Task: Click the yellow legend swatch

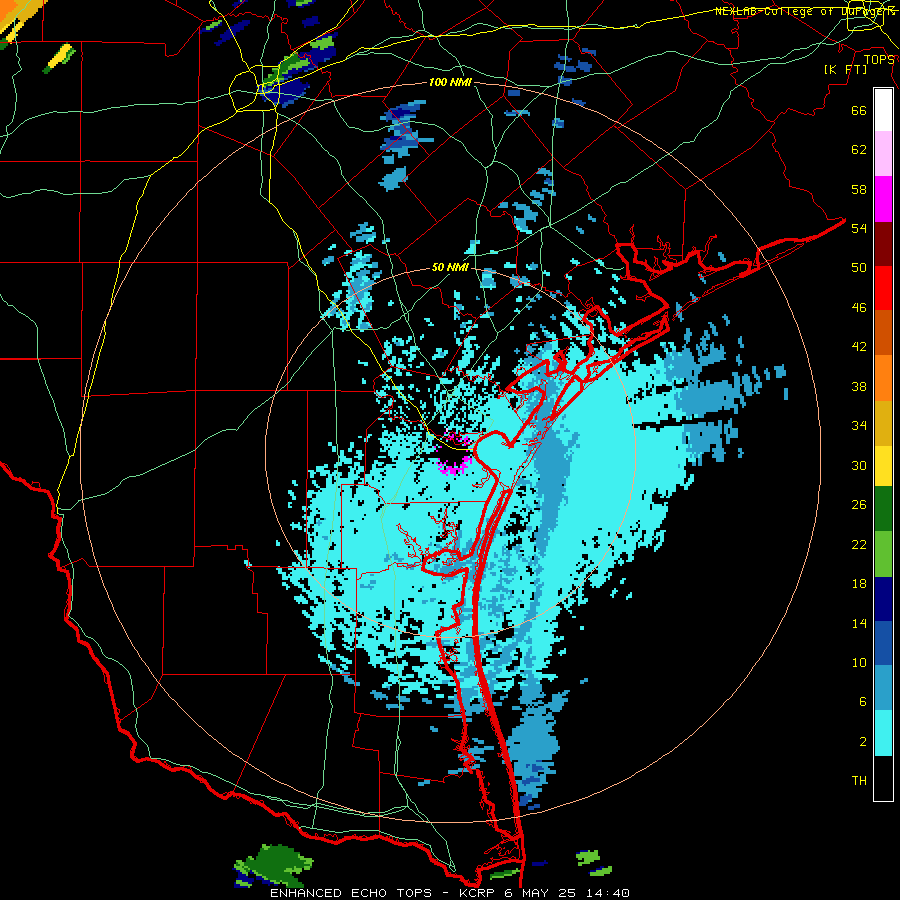Action: [x=883, y=466]
